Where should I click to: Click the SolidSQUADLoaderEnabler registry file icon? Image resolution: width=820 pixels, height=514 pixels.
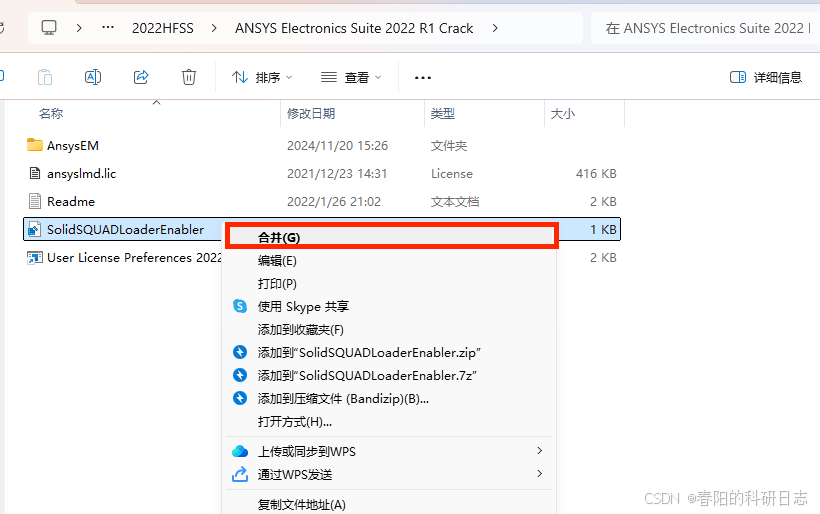(x=35, y=229)
